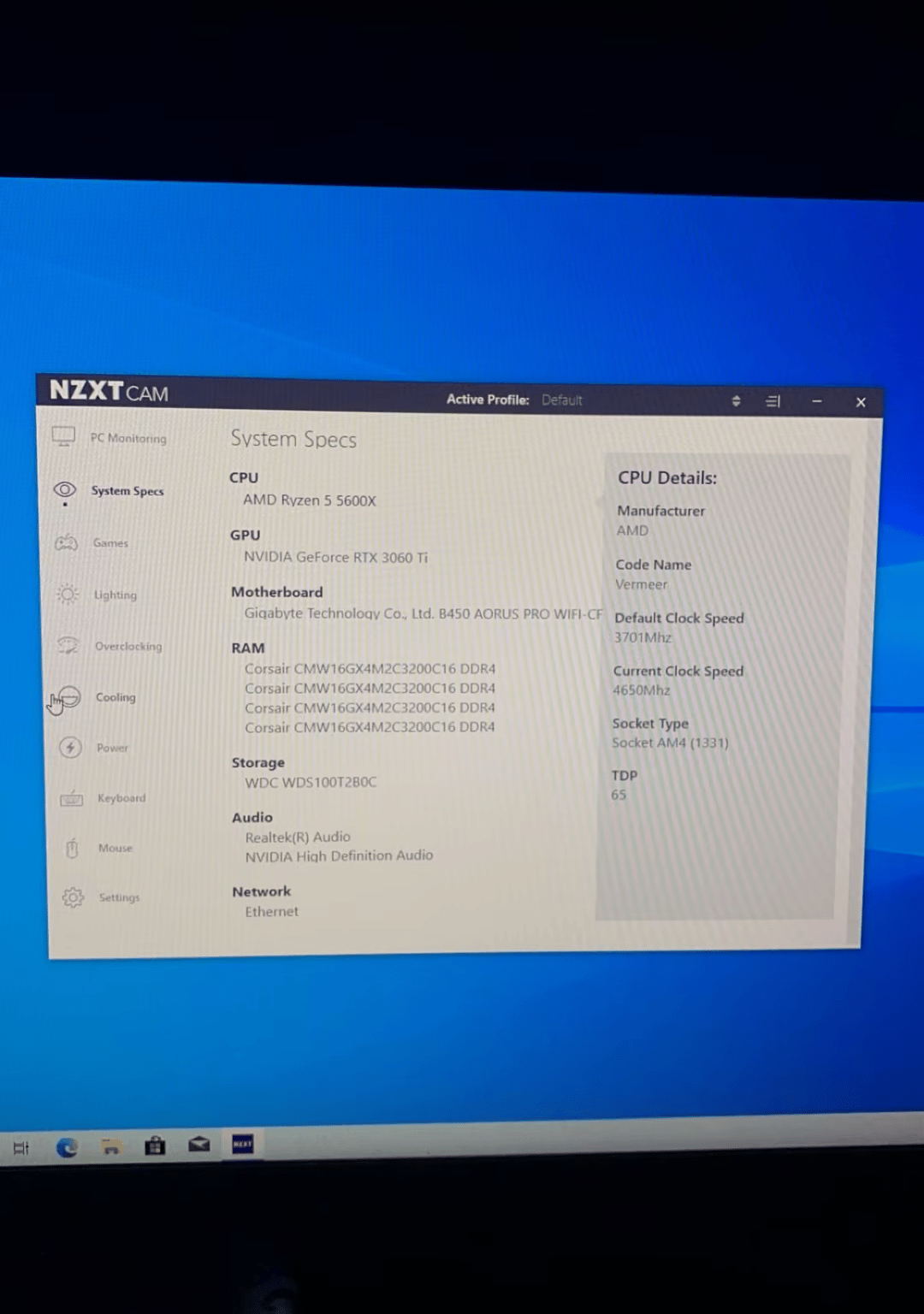Select the System Specs eye icon

point(65,489)
